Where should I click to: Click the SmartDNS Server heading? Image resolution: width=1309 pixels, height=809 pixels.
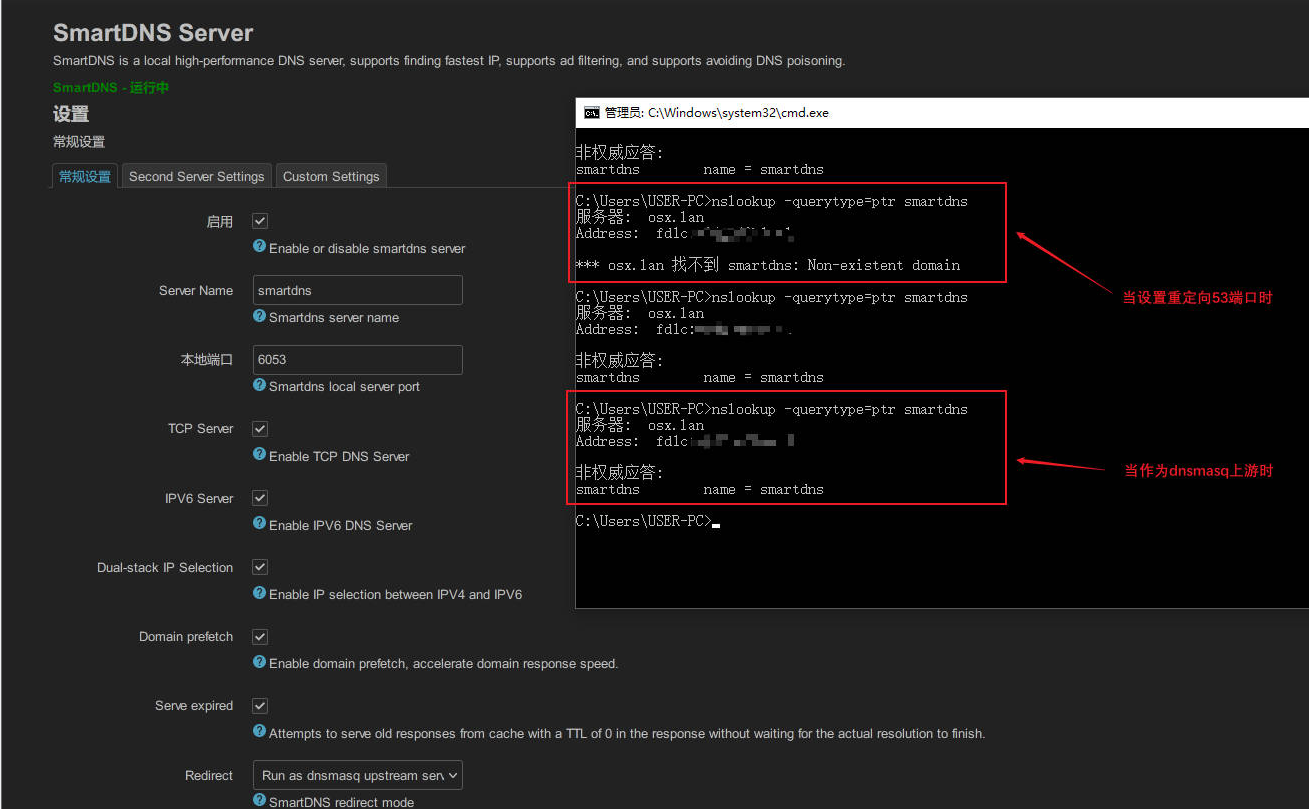(x=153, y=33)
